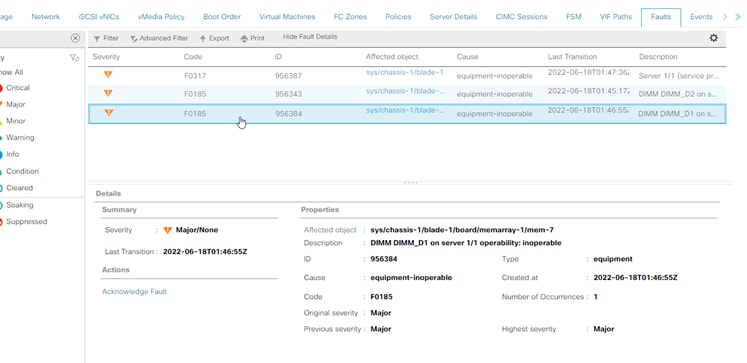Sort by the Cause column header
The image size is (747, 363).
point(467,57)
